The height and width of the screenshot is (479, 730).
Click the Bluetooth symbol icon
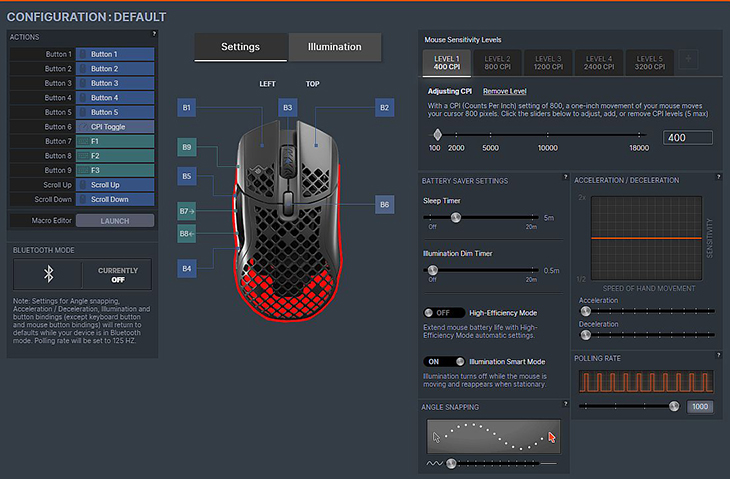click(48, 274)
